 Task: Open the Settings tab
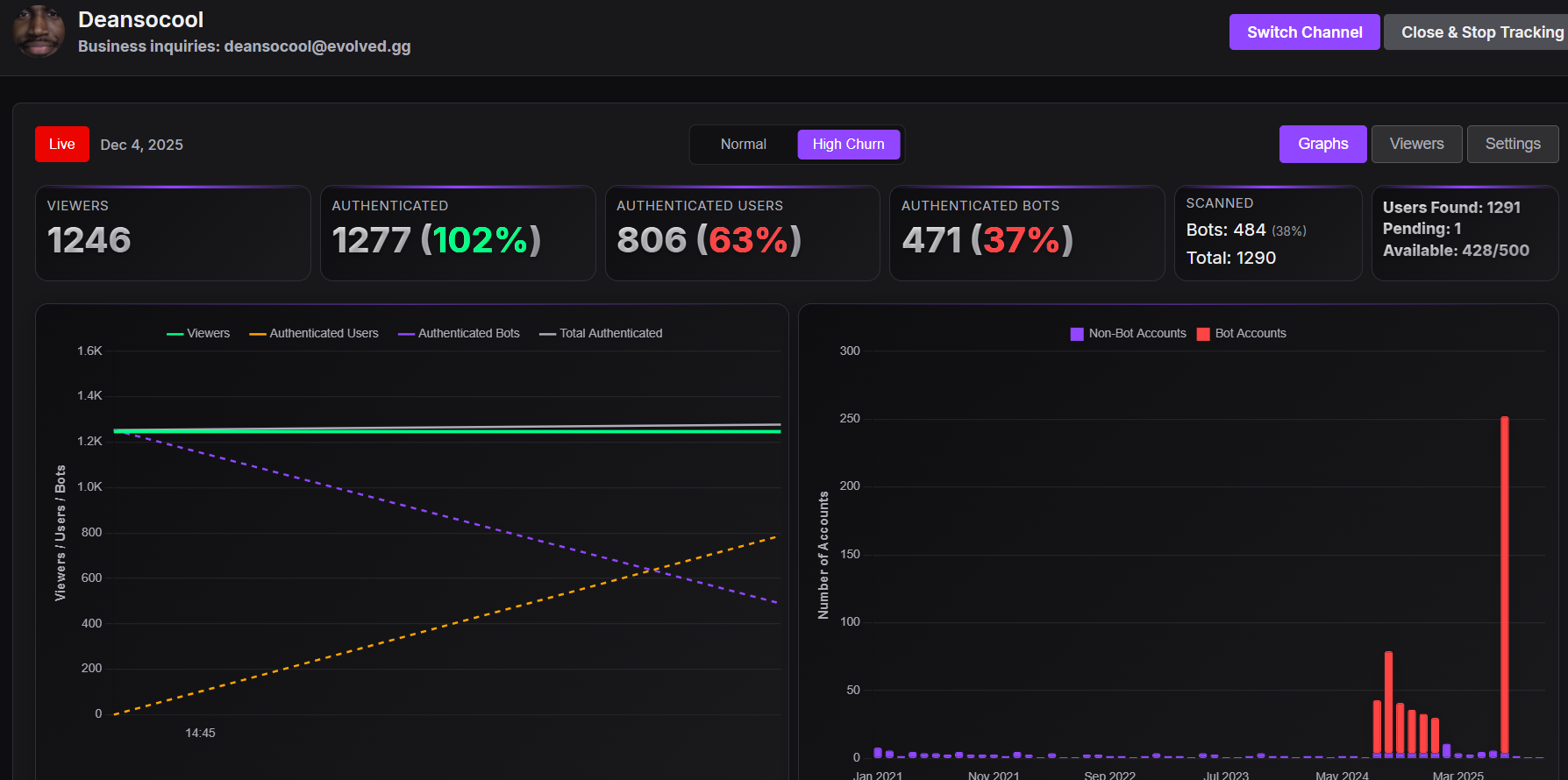tap(1513, 144)
